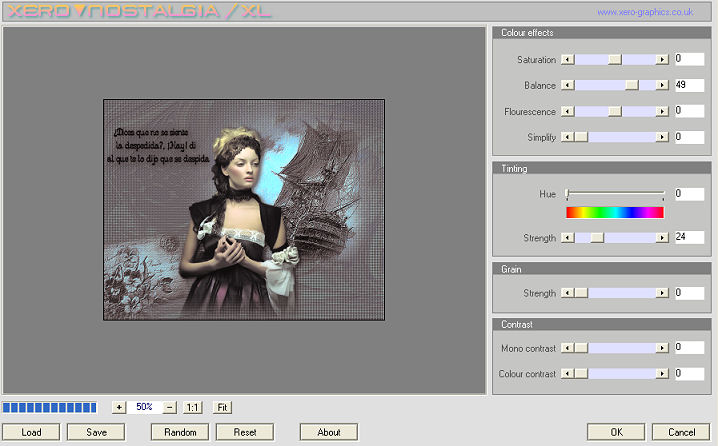Click the Grain Strength value field
Image resolution: width=718 pixels, height=446 pixels.
coord(689,293)
